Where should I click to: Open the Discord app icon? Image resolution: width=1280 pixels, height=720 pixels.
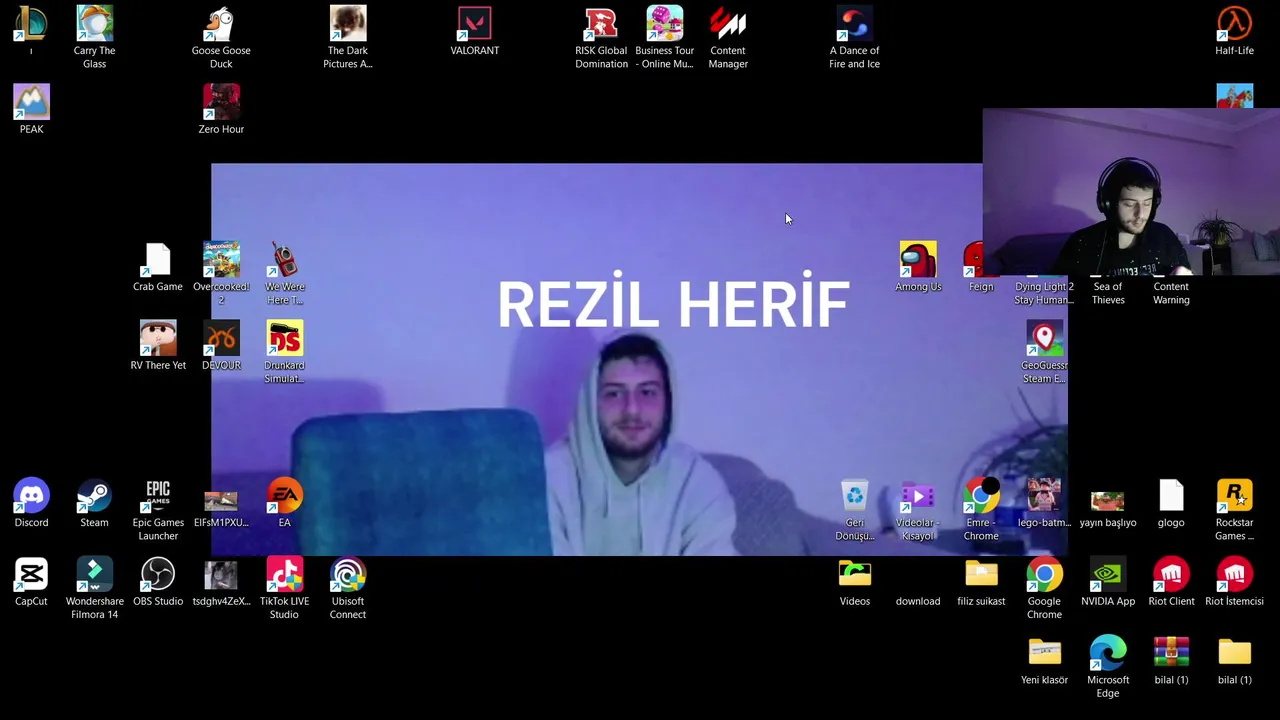[31, 496]
